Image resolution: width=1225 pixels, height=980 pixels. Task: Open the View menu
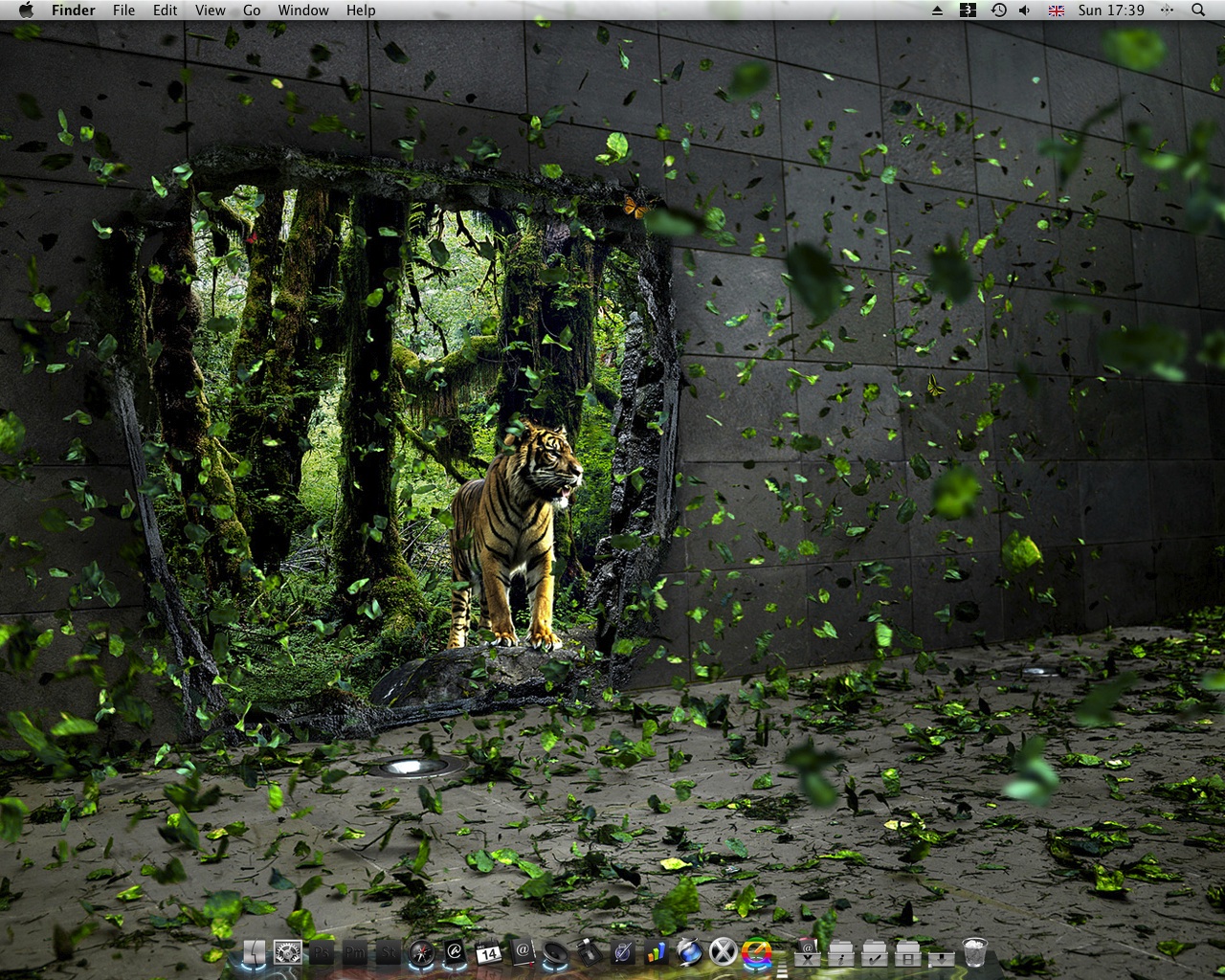point(210,10)
